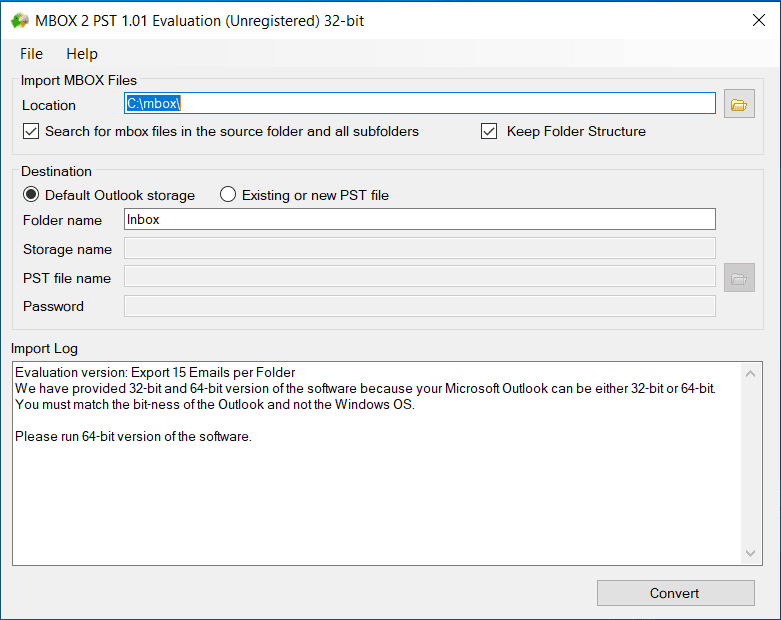Click the Folder name field containing Inbox
The height and width of the screenshot is (620, 781).
coord(420,220)
